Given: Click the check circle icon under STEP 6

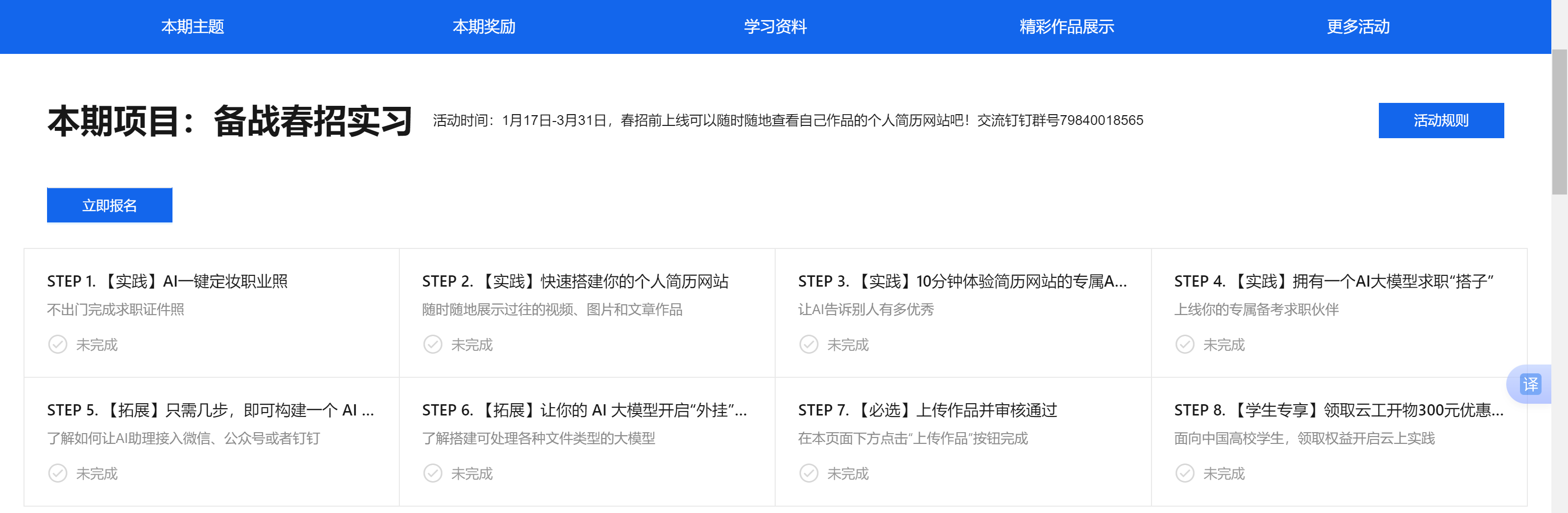Looking at the screenshot, I should (433, 473).
